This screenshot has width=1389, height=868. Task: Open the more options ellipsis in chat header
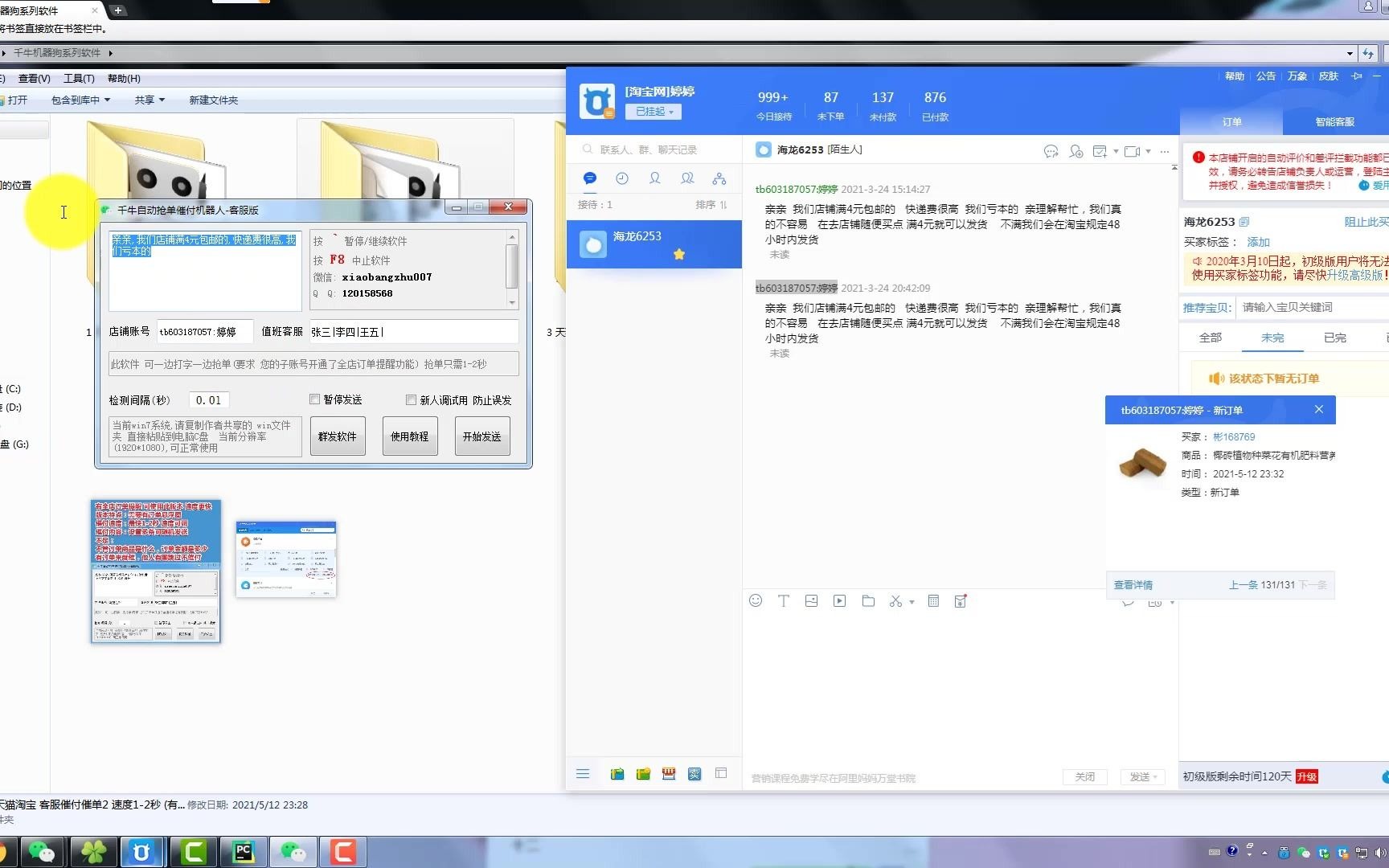(x=1165, y=151)
